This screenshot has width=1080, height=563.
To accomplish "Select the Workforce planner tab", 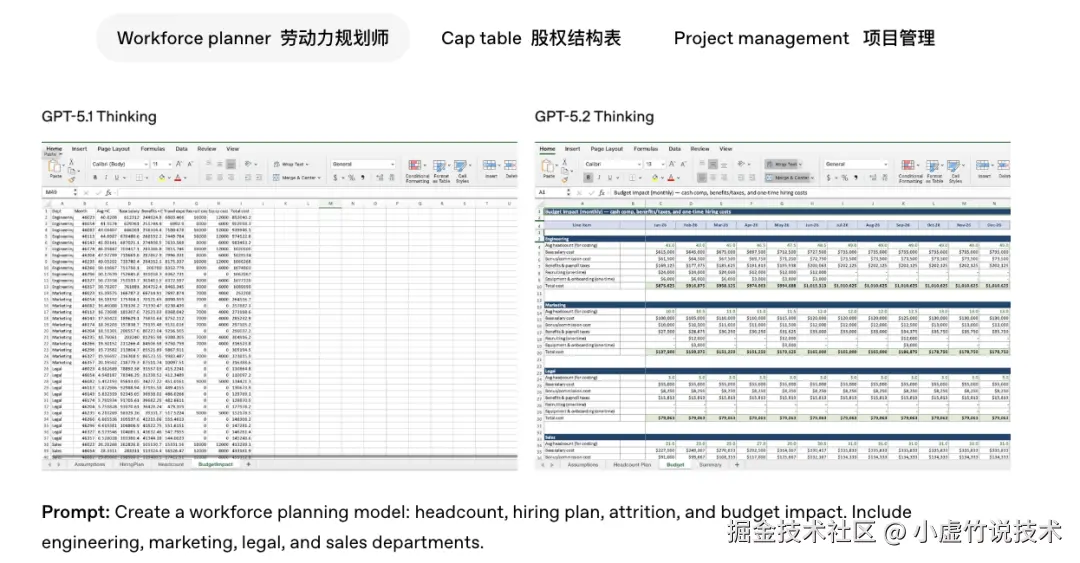I will pyautogui.click(x=253, y=38).
